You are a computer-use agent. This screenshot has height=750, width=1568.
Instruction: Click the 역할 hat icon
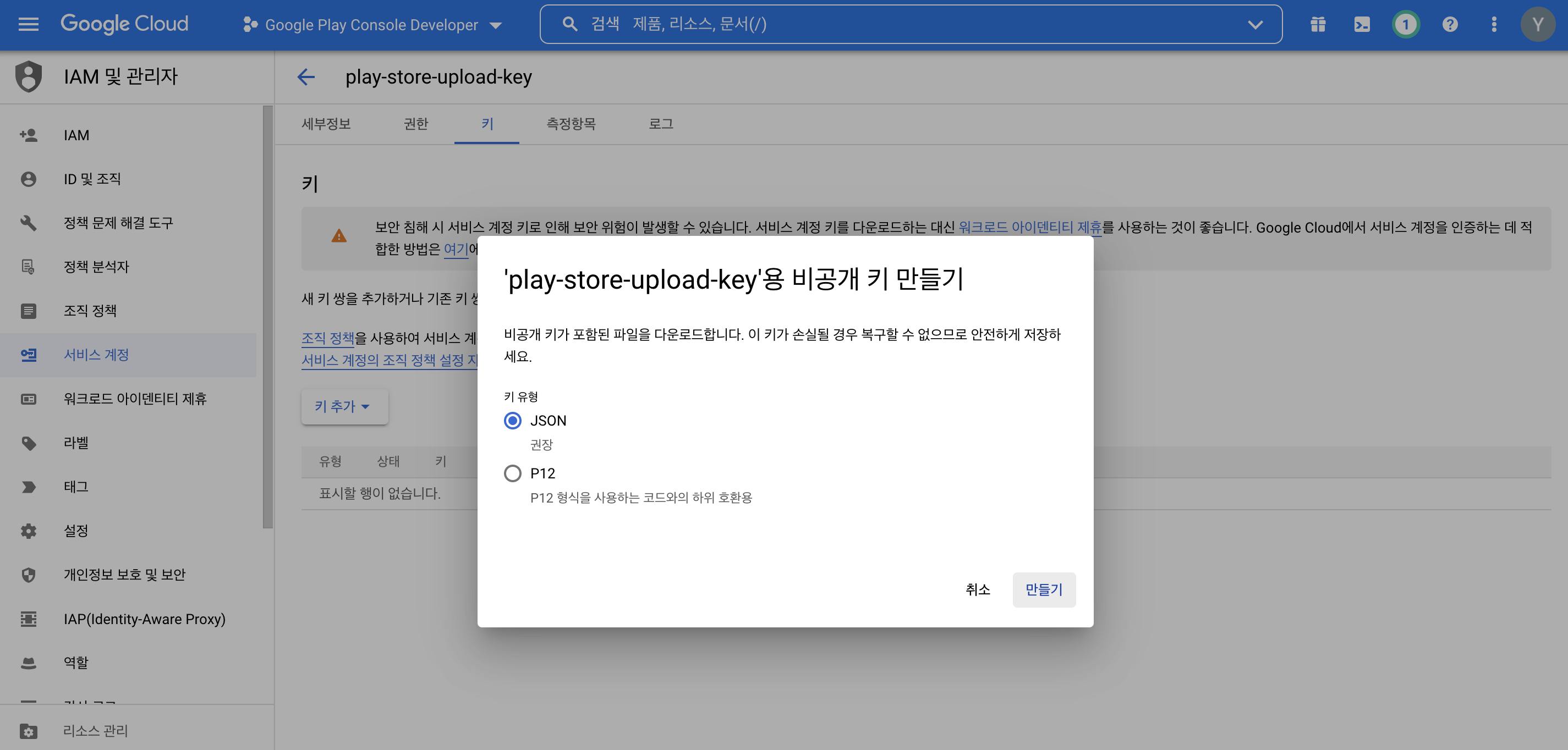click(29, 663)
